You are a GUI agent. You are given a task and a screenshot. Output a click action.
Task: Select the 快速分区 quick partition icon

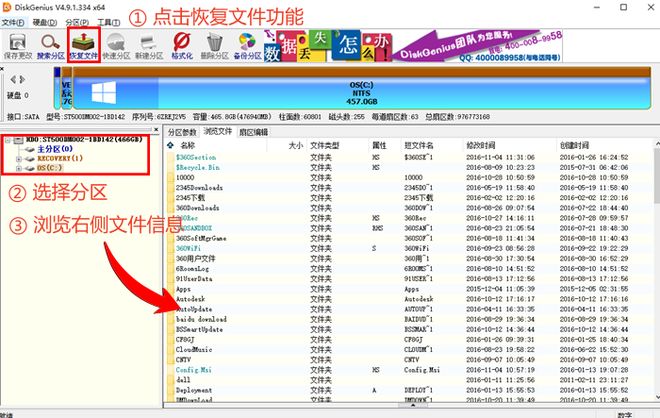[x=116, y=45]
